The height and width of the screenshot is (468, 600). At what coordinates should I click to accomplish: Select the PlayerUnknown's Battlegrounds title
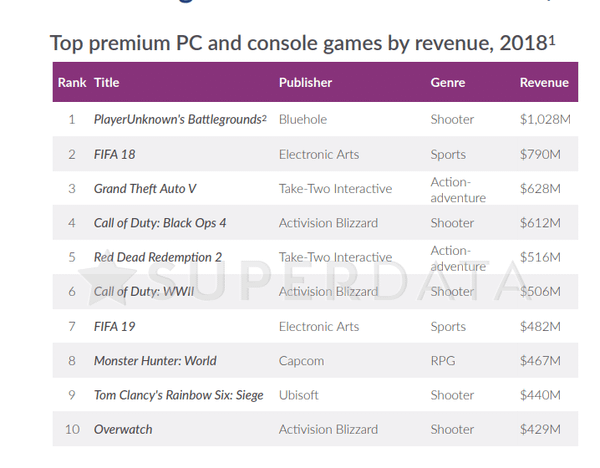point(180,119)
